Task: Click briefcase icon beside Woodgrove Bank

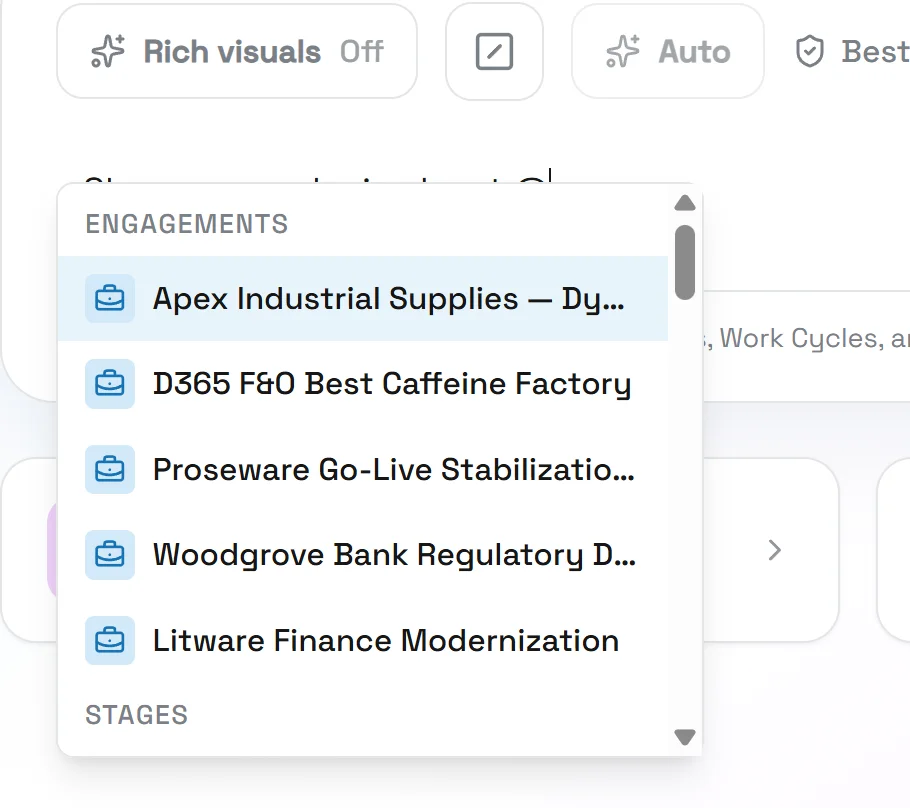Action: [110, 554]
